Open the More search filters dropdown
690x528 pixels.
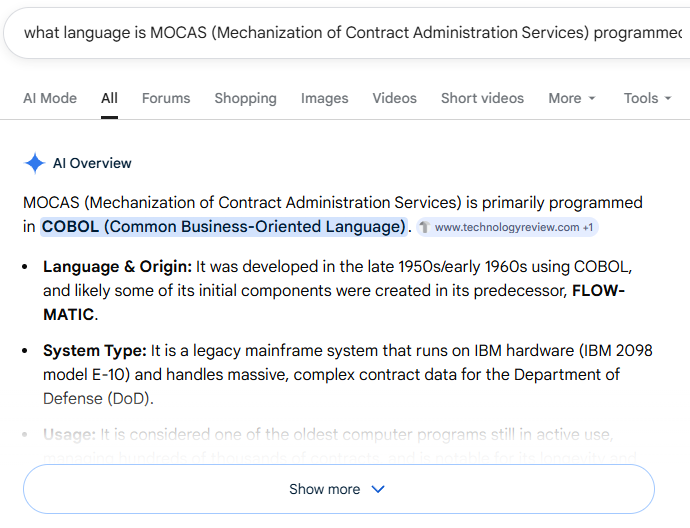(571, 98)
